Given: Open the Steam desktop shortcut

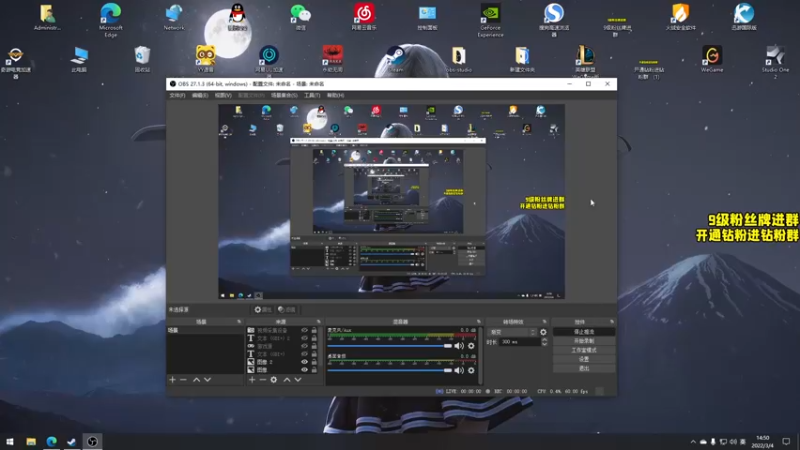Looking at the screenshot, I should click(396, 59).
